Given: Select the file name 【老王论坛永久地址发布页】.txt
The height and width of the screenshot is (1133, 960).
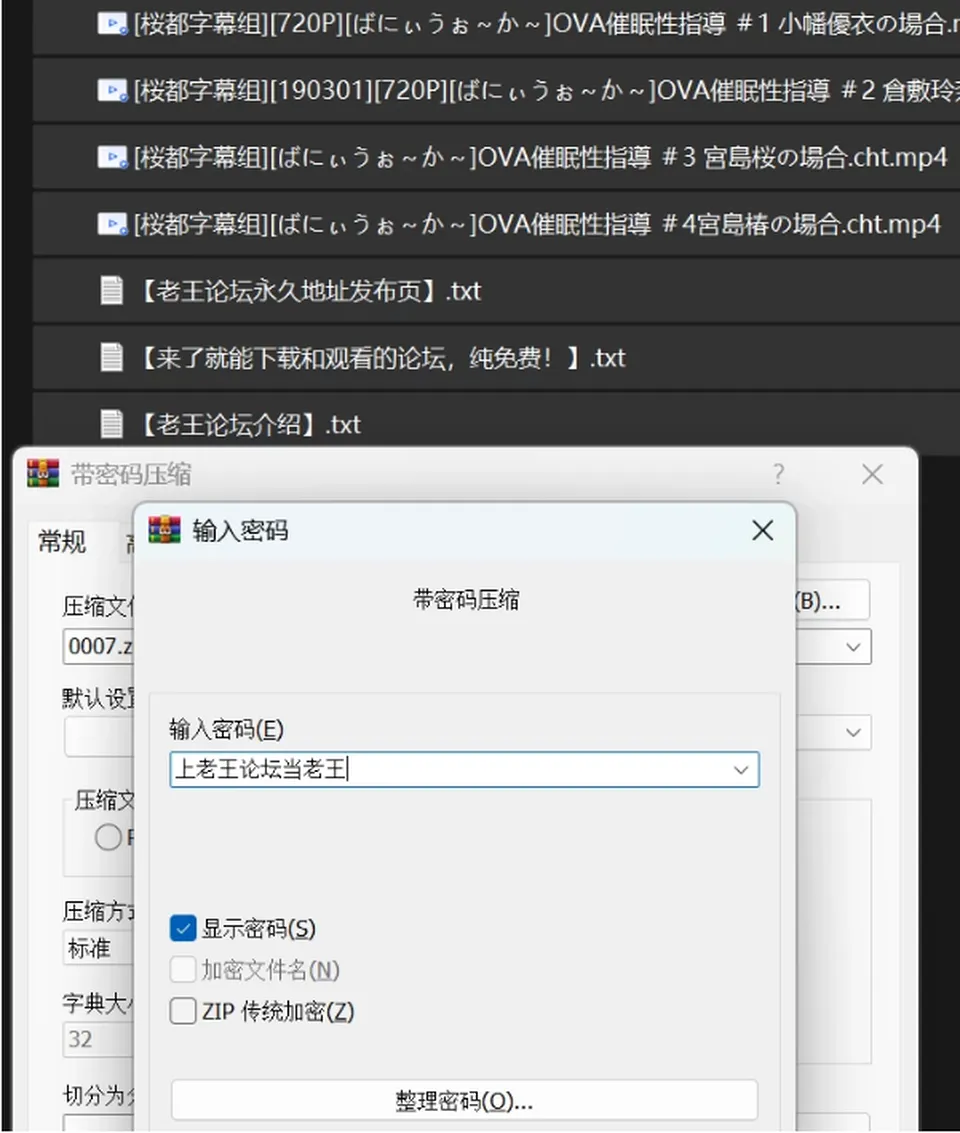Looking at the screenshot, I should [x=308, y=291].
